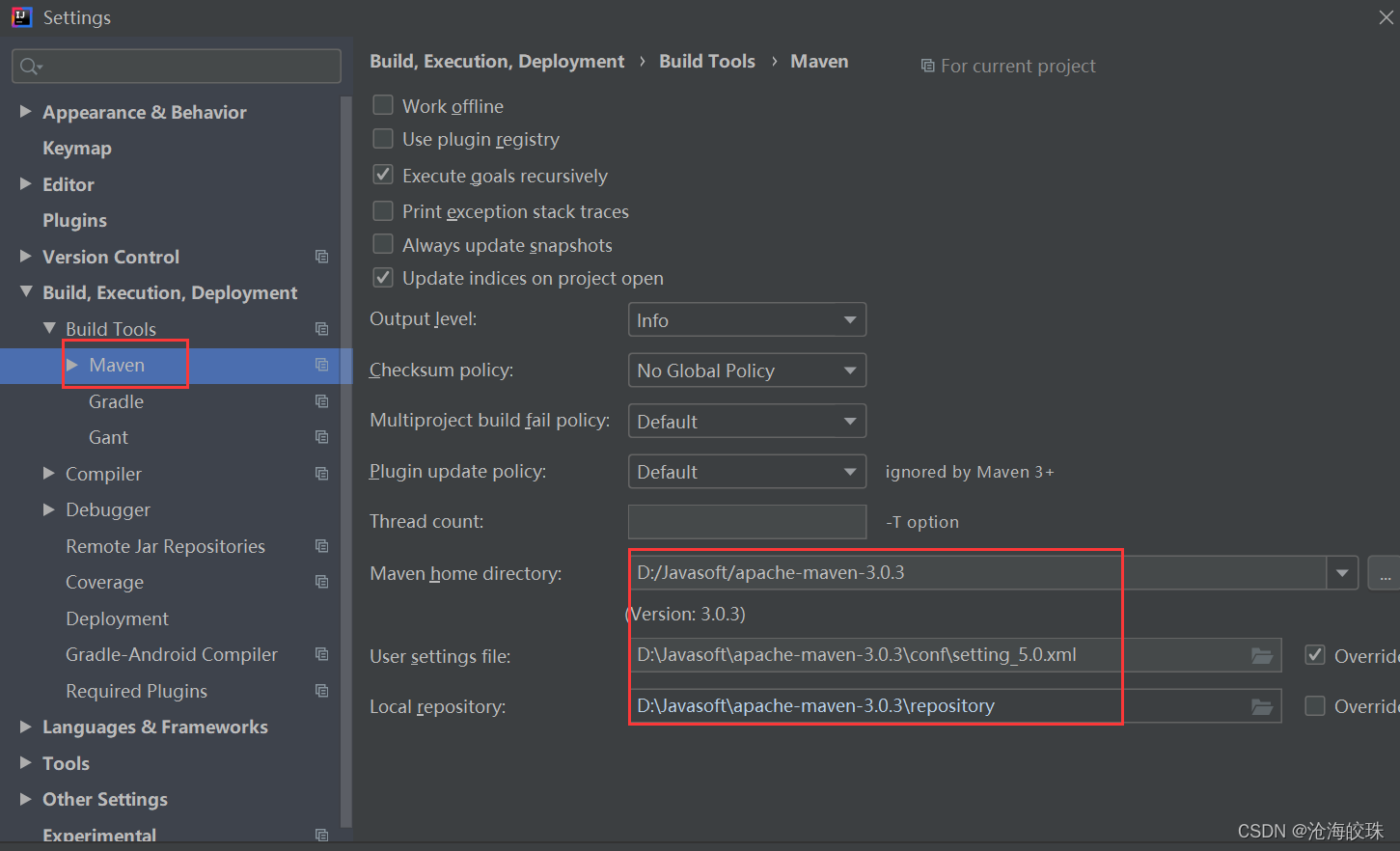Close the Settings dialog
This screenshot has width=1400, height=851.
(1386, 17)
